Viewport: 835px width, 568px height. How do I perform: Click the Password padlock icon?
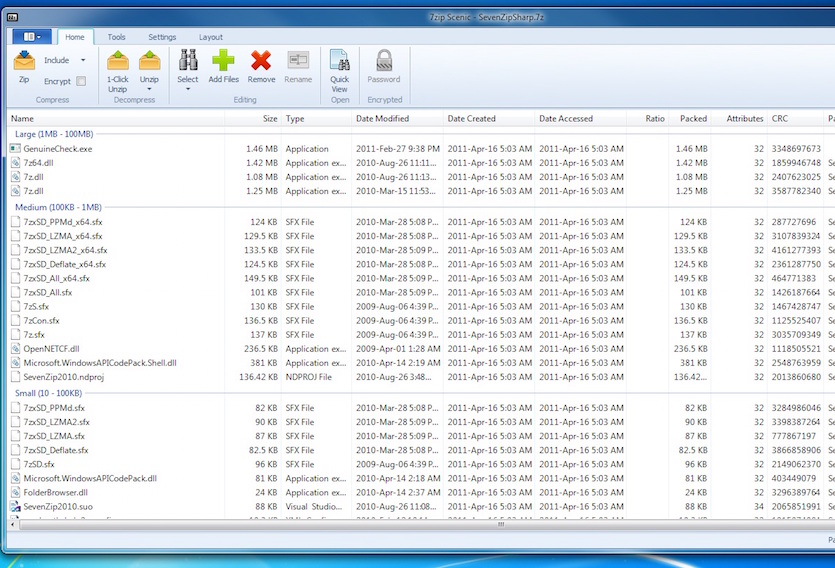point(384,61)
